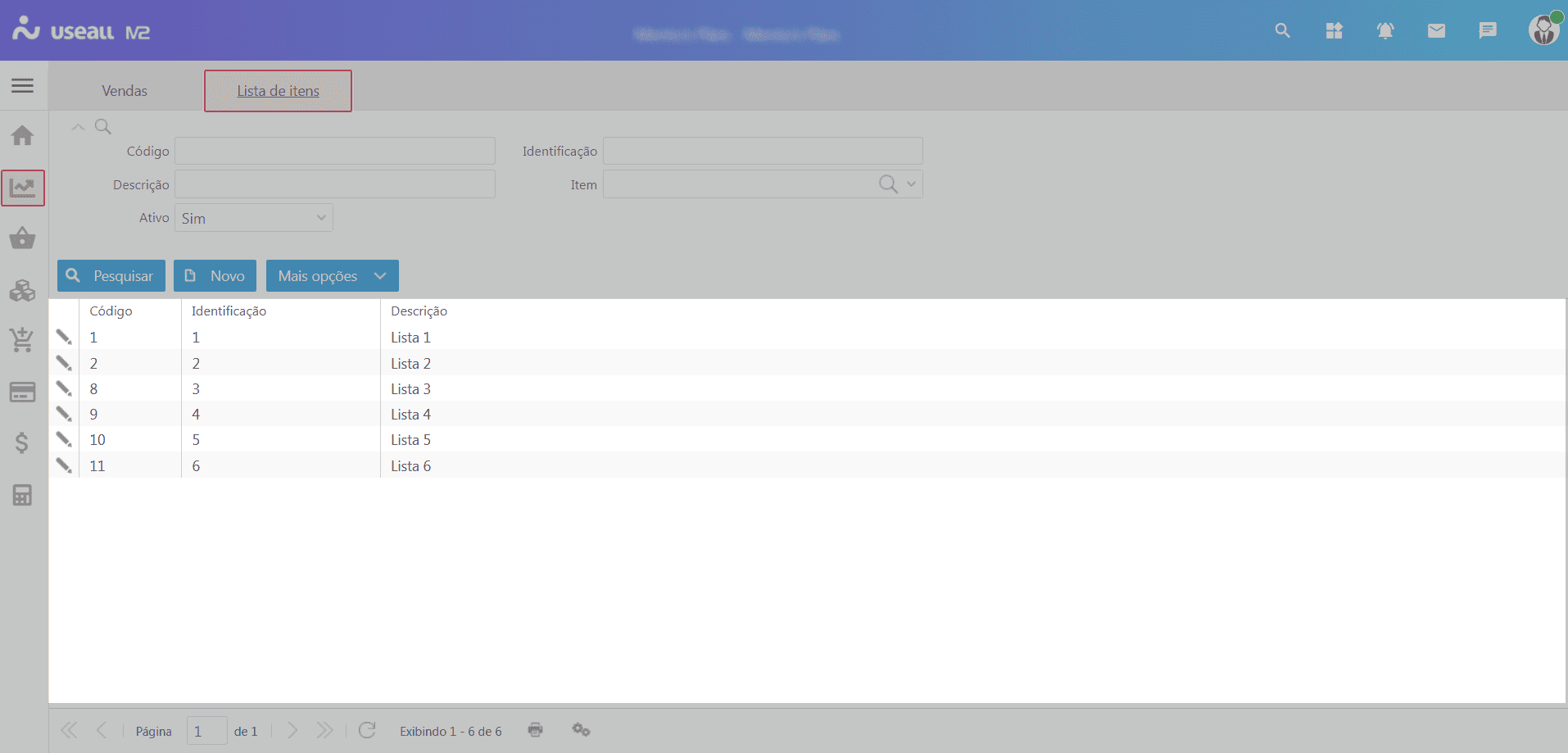The height and width of the screenshot is (753, 1568).
Task: Open the shopping basket sidebar icon
Action: click(x=23, y=238)
